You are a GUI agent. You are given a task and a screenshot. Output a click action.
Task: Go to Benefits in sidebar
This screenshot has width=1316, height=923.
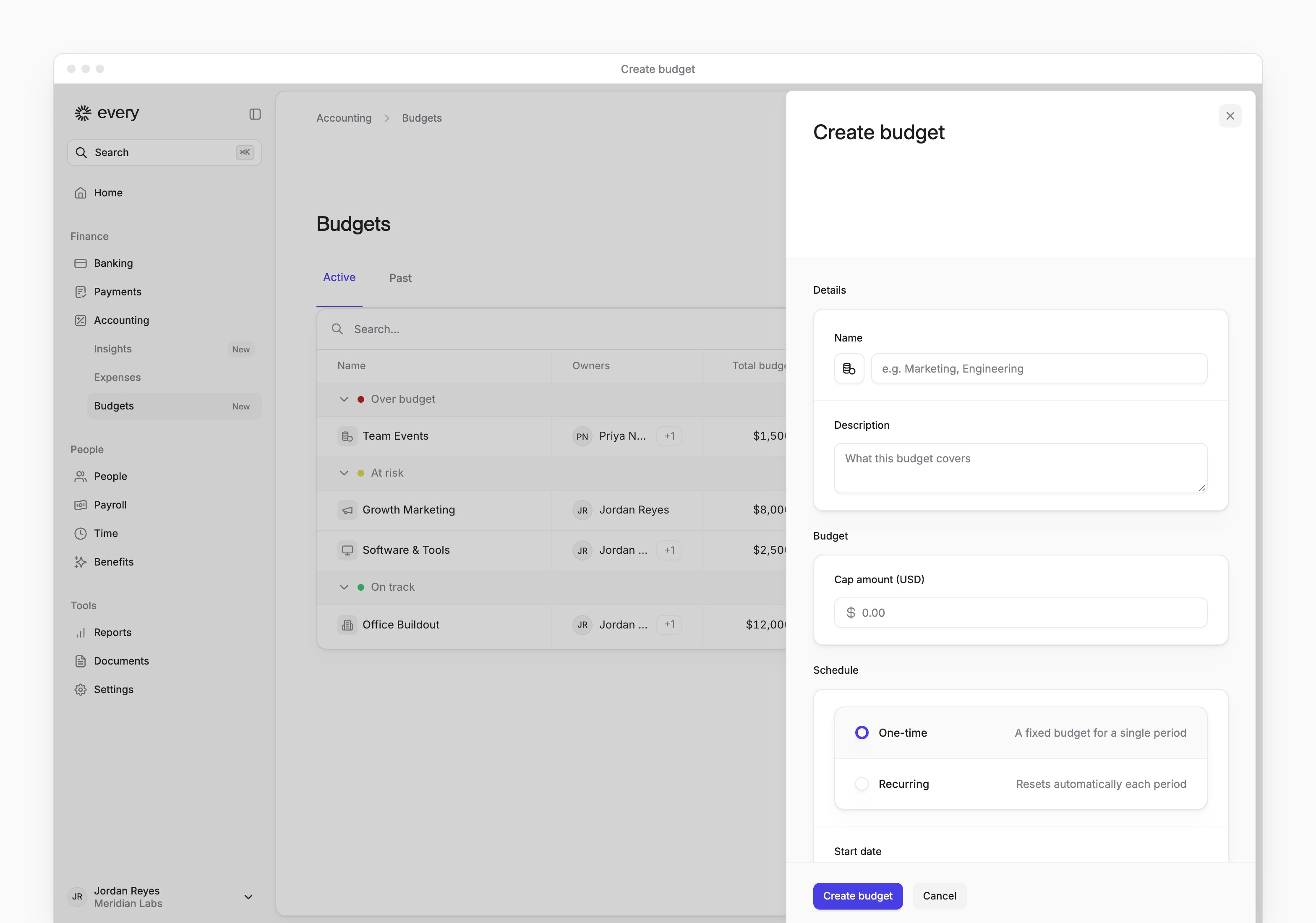[164, 562]
